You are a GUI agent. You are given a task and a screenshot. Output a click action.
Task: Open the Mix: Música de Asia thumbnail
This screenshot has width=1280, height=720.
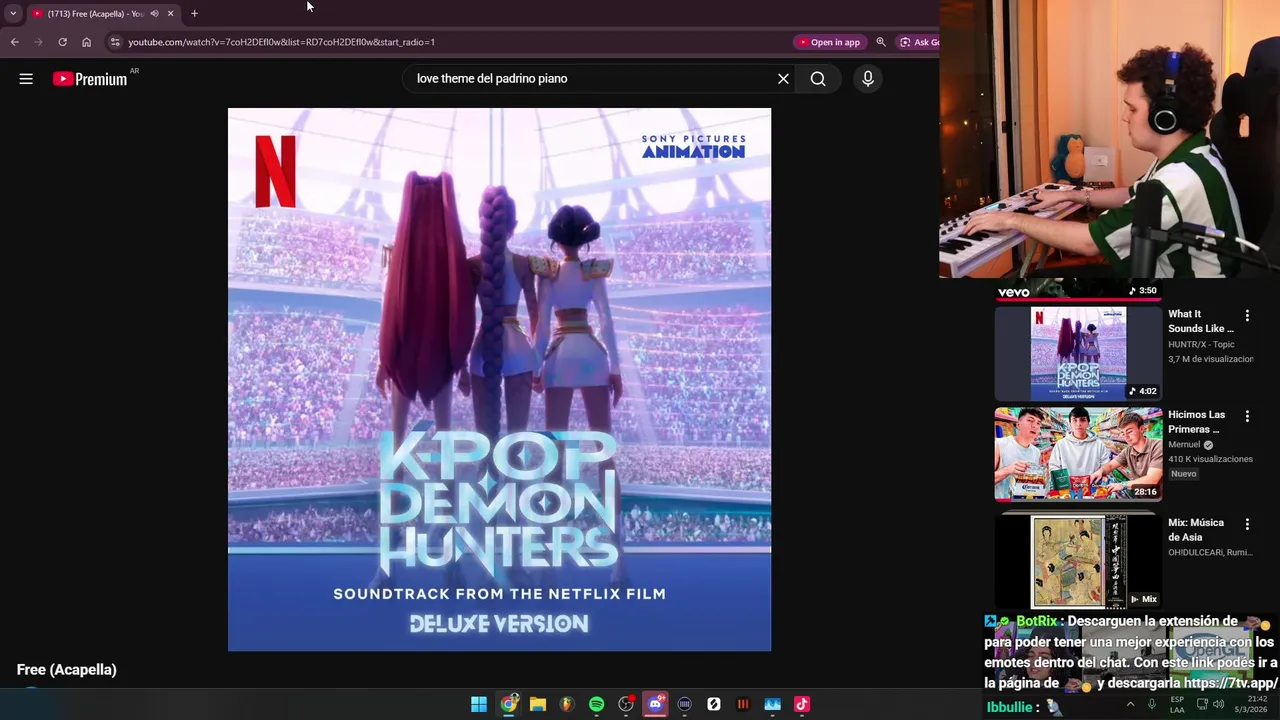point(1078,561)
